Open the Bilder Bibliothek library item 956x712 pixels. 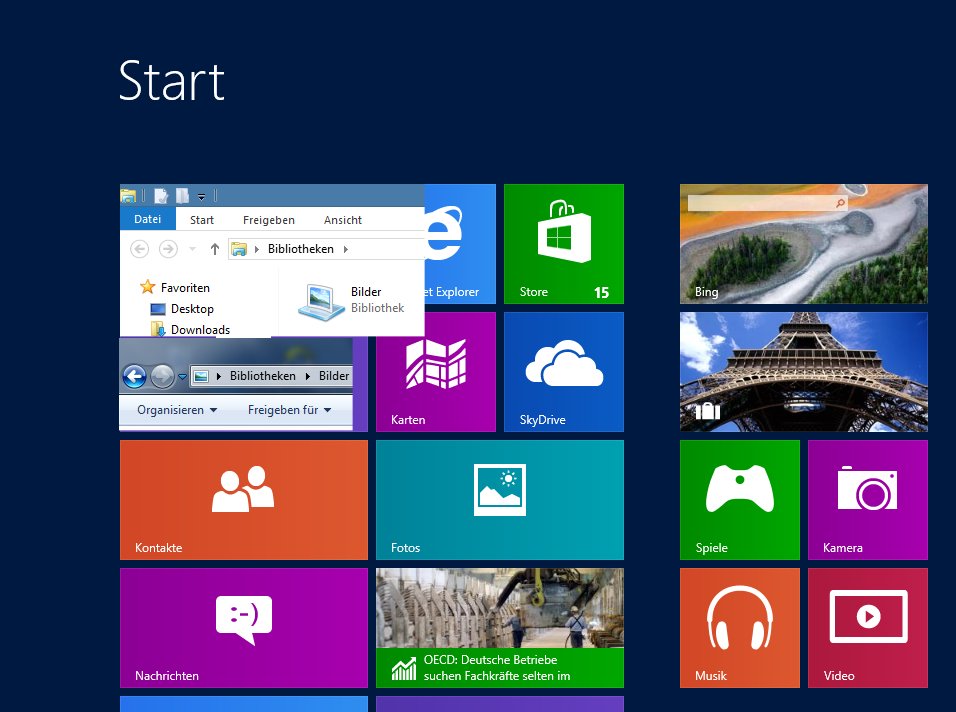coord(351,301)
